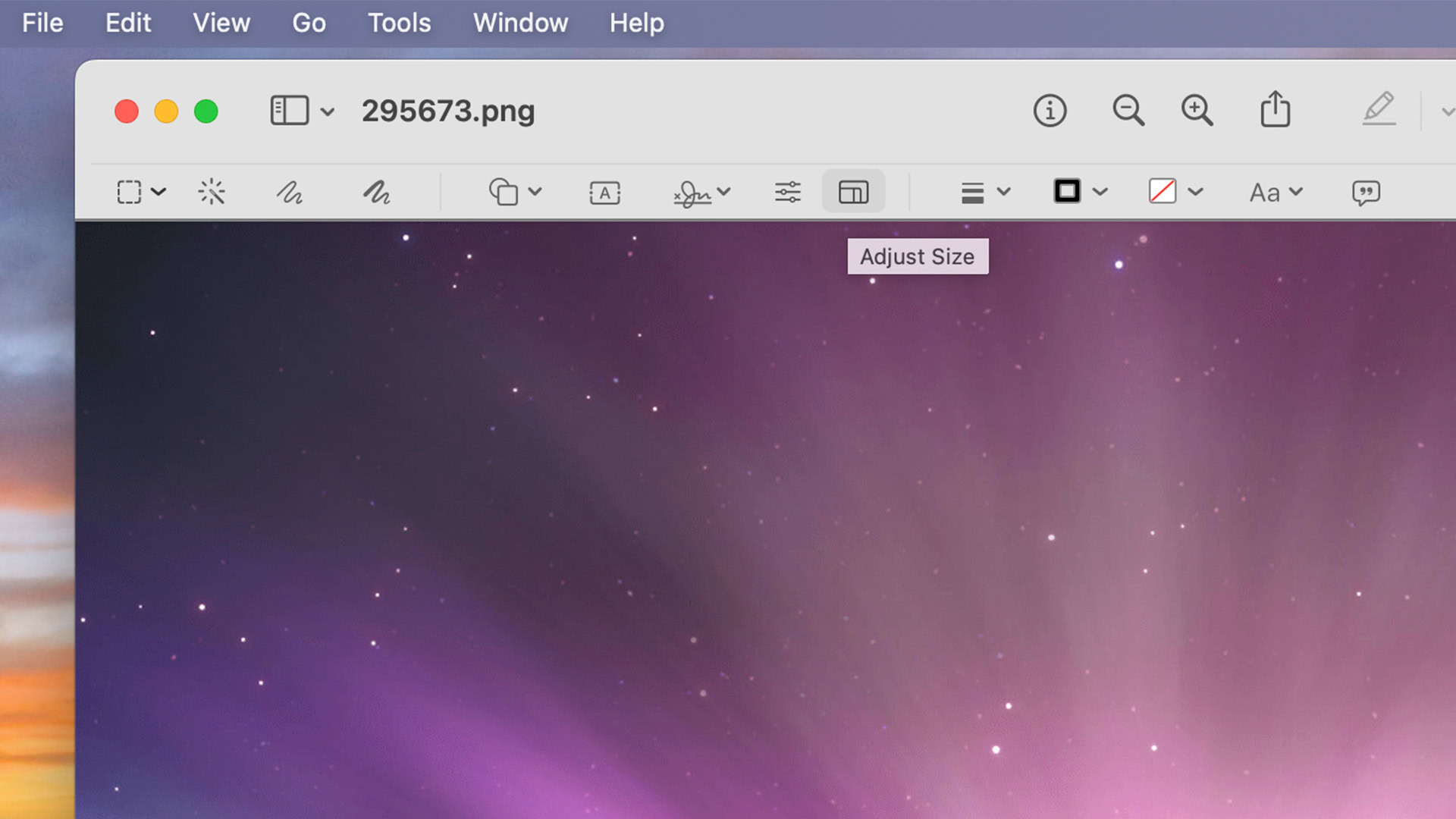Zoom out using the magnifier minus icon
The image size is (1456, 819).
(x=1128, y=111)
